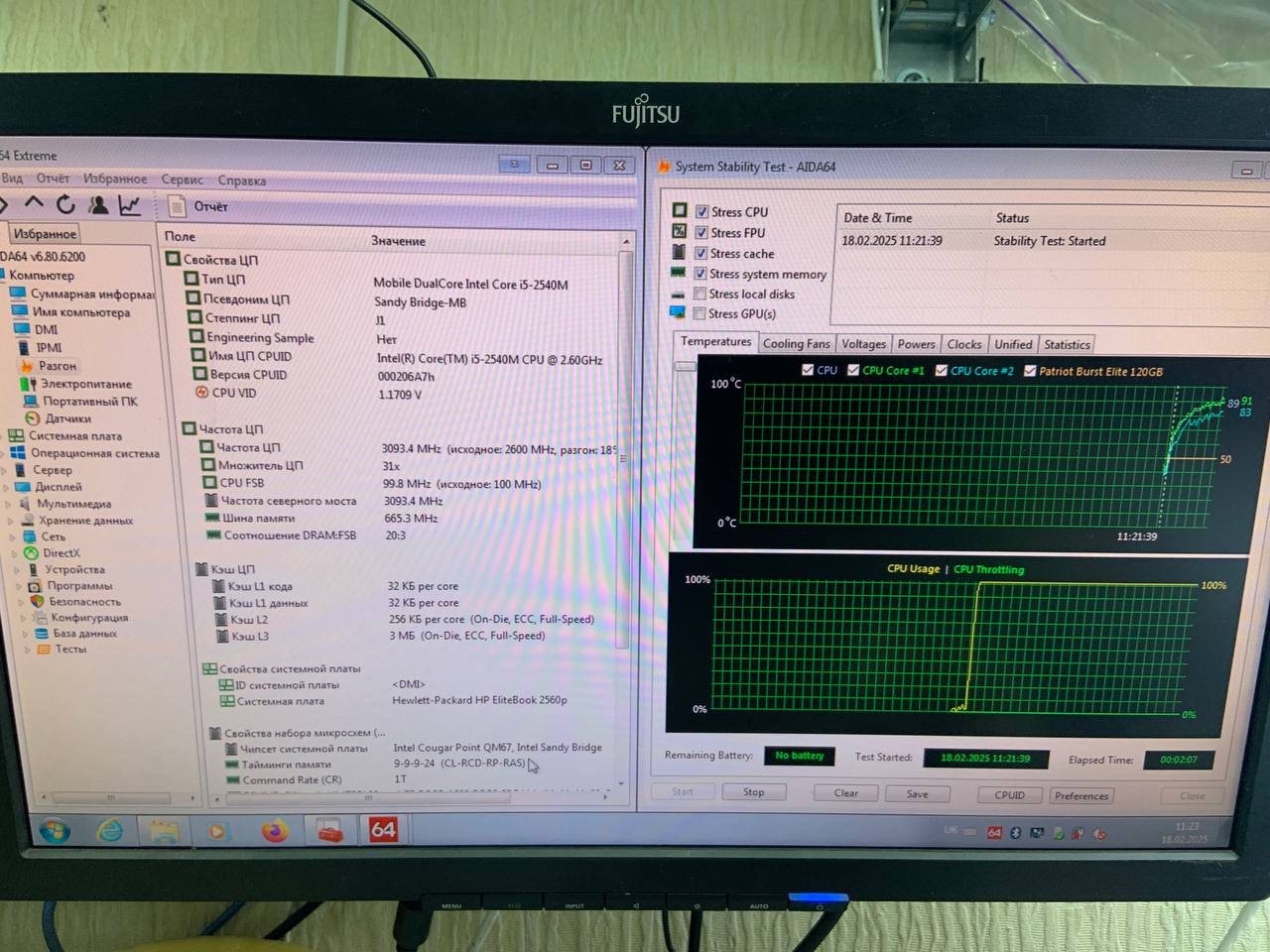Click the Stress local disks drive icon
1270x952 pixels.
pos(678,295)
